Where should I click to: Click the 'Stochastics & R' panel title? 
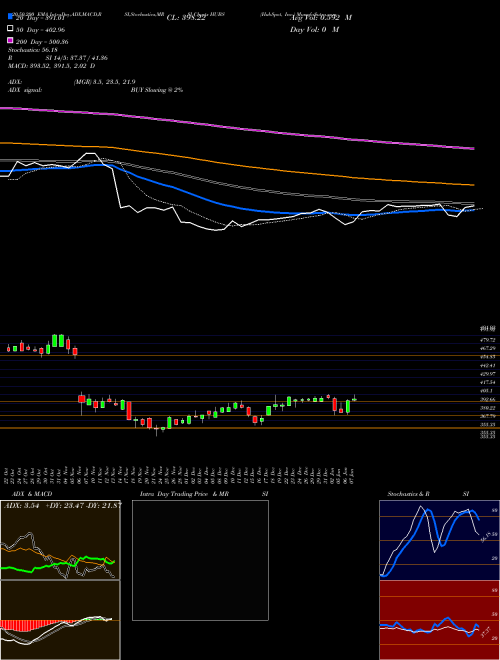coord(409,494)
